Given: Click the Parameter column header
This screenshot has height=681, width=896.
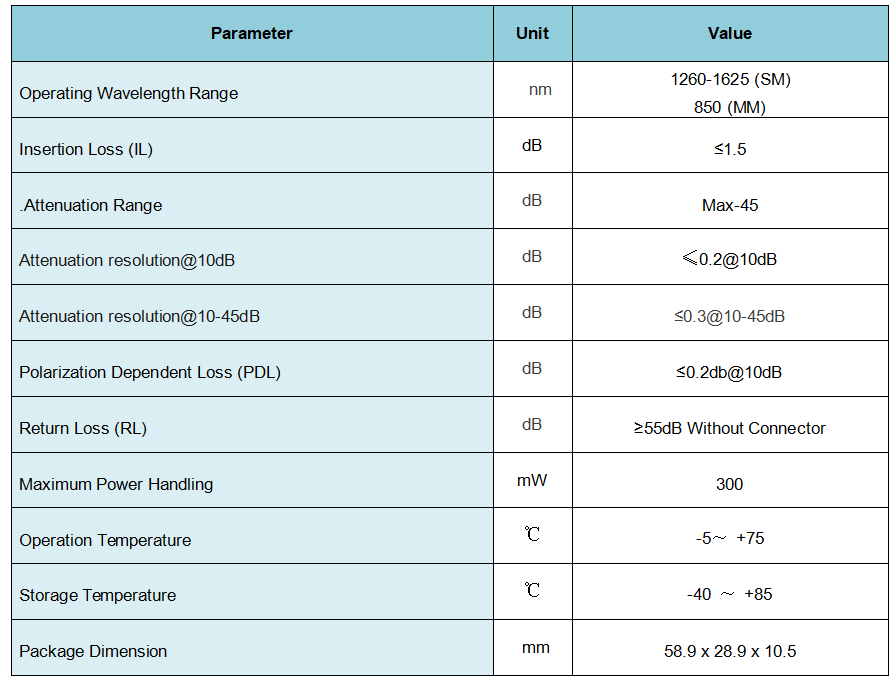Looking at the screenshot, I should [251, 33].
